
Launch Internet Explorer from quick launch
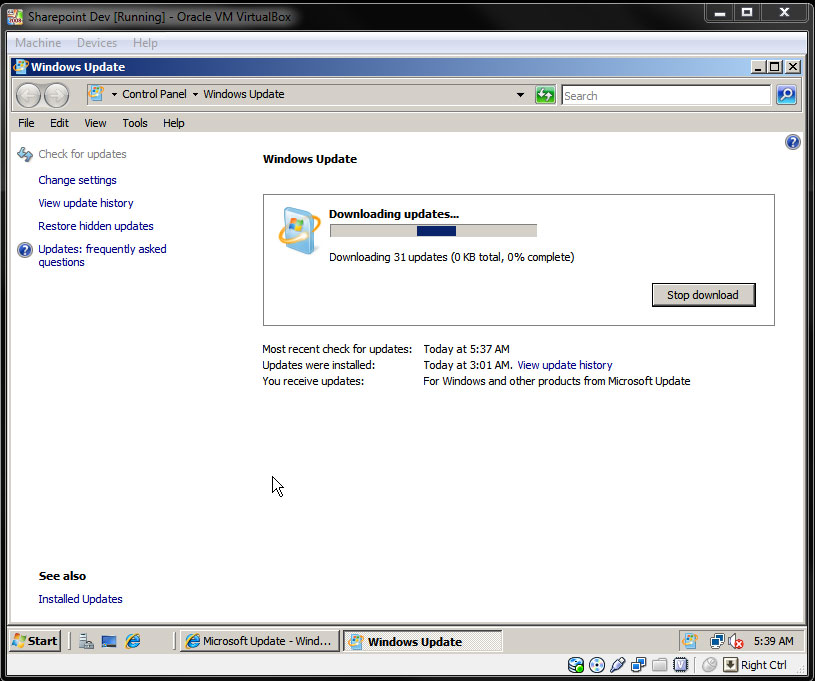[x=133, y=640]
